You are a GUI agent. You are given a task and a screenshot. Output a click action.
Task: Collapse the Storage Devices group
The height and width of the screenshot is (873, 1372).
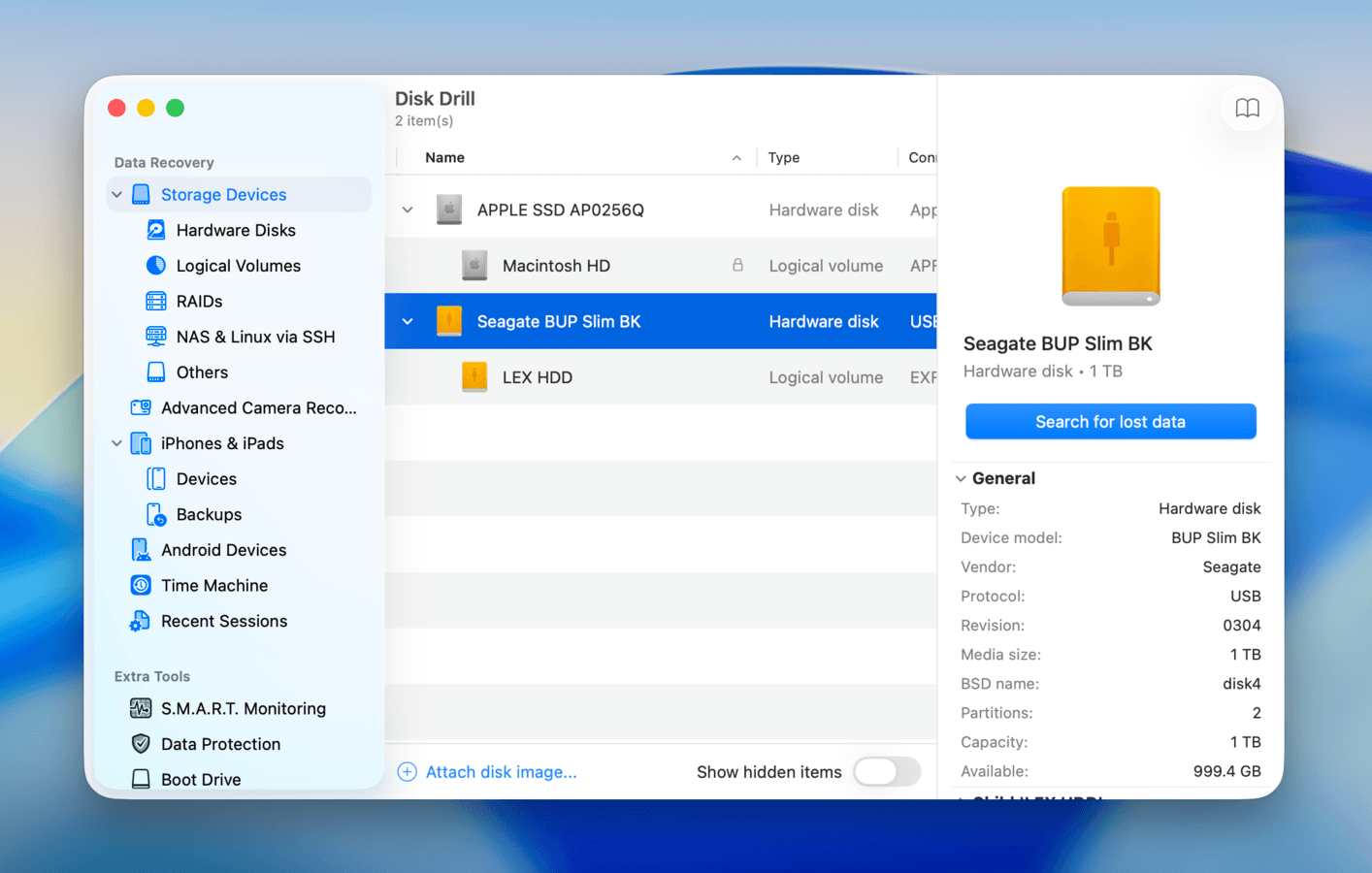click(116, 195)
